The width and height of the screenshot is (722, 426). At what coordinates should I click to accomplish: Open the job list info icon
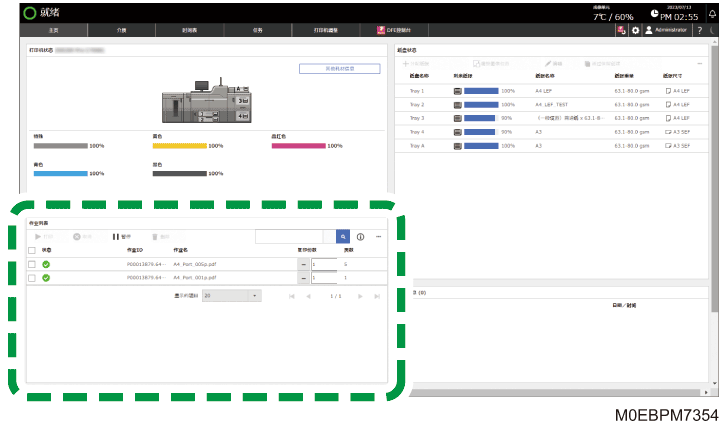pos(361,237)
